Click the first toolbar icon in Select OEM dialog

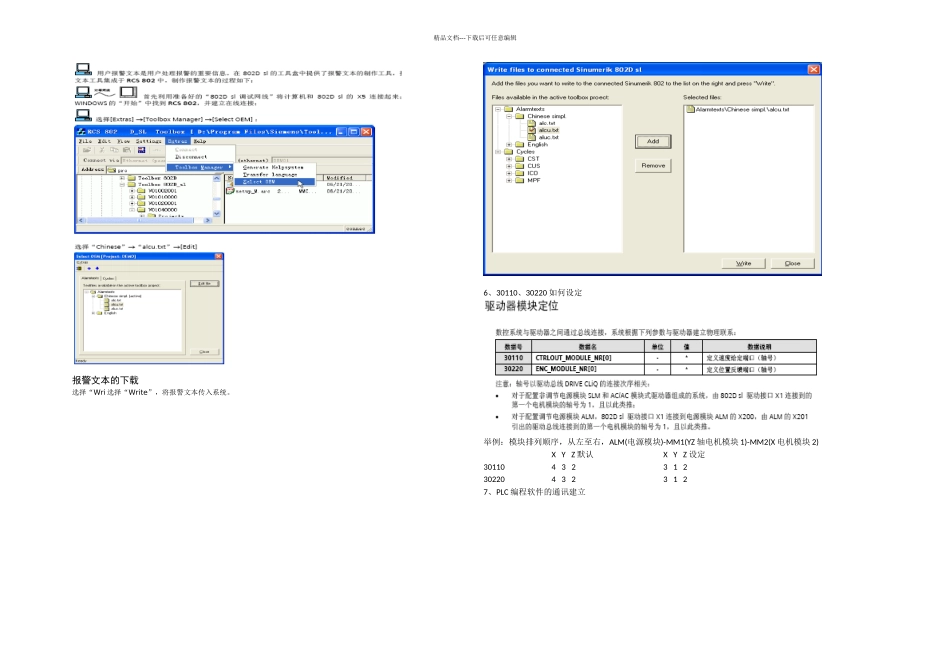79,268
